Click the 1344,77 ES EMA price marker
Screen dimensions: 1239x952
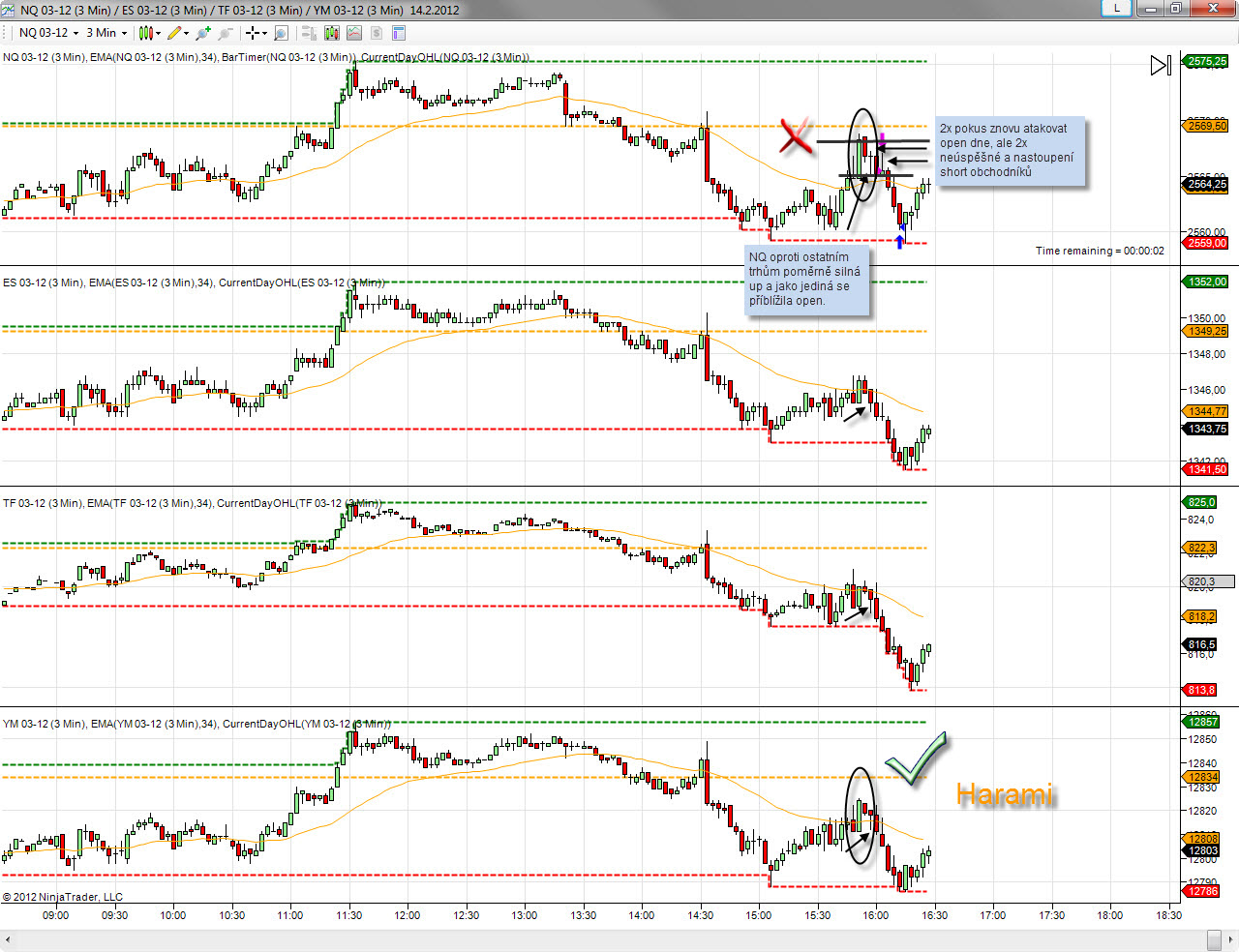pyautogui.click(x=1206, y=411)
